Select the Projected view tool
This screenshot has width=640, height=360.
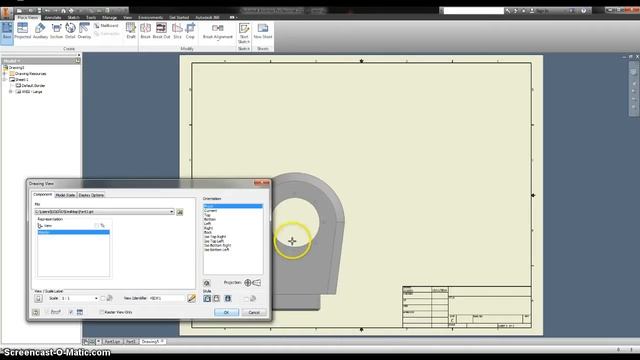pos(22,31)
